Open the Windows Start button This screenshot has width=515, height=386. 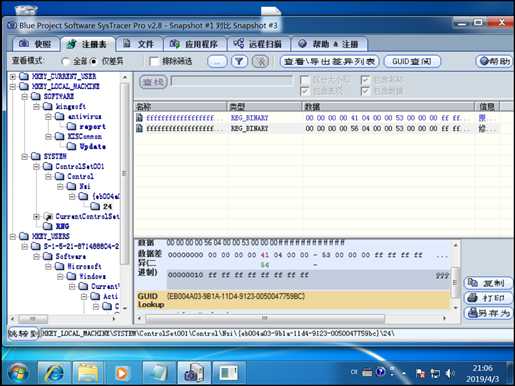click(18, 373)
